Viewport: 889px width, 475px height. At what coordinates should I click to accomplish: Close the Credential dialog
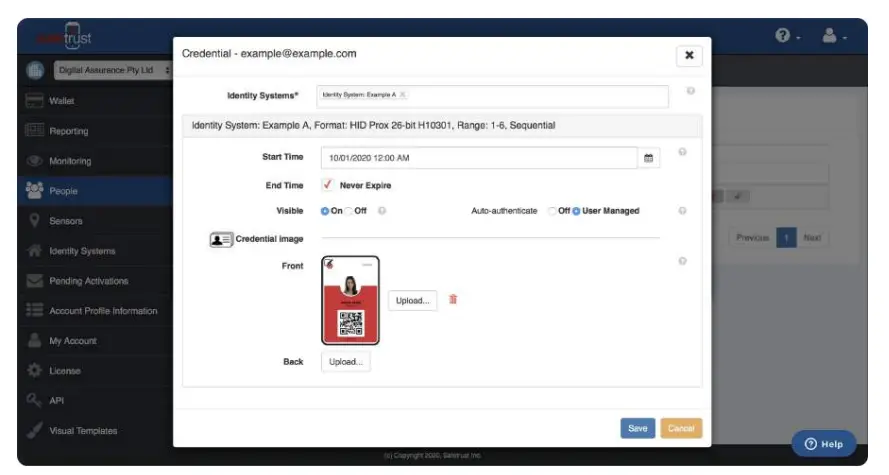(689, 55)
